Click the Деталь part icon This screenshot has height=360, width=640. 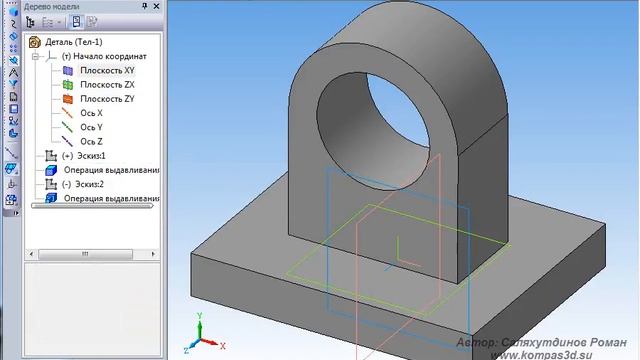pos(35,42)
